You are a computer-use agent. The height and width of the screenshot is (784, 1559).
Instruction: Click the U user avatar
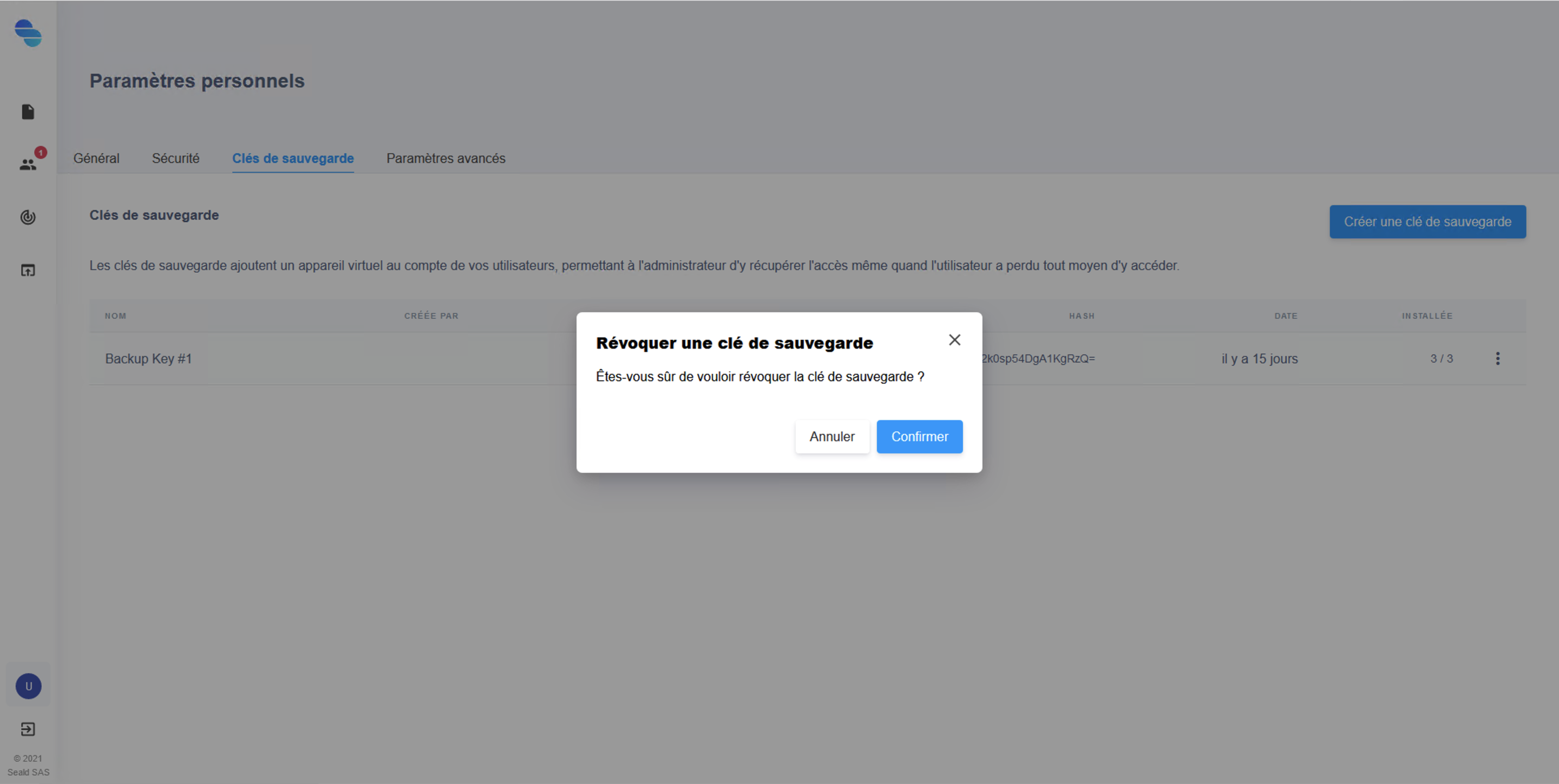pos(28,686)
